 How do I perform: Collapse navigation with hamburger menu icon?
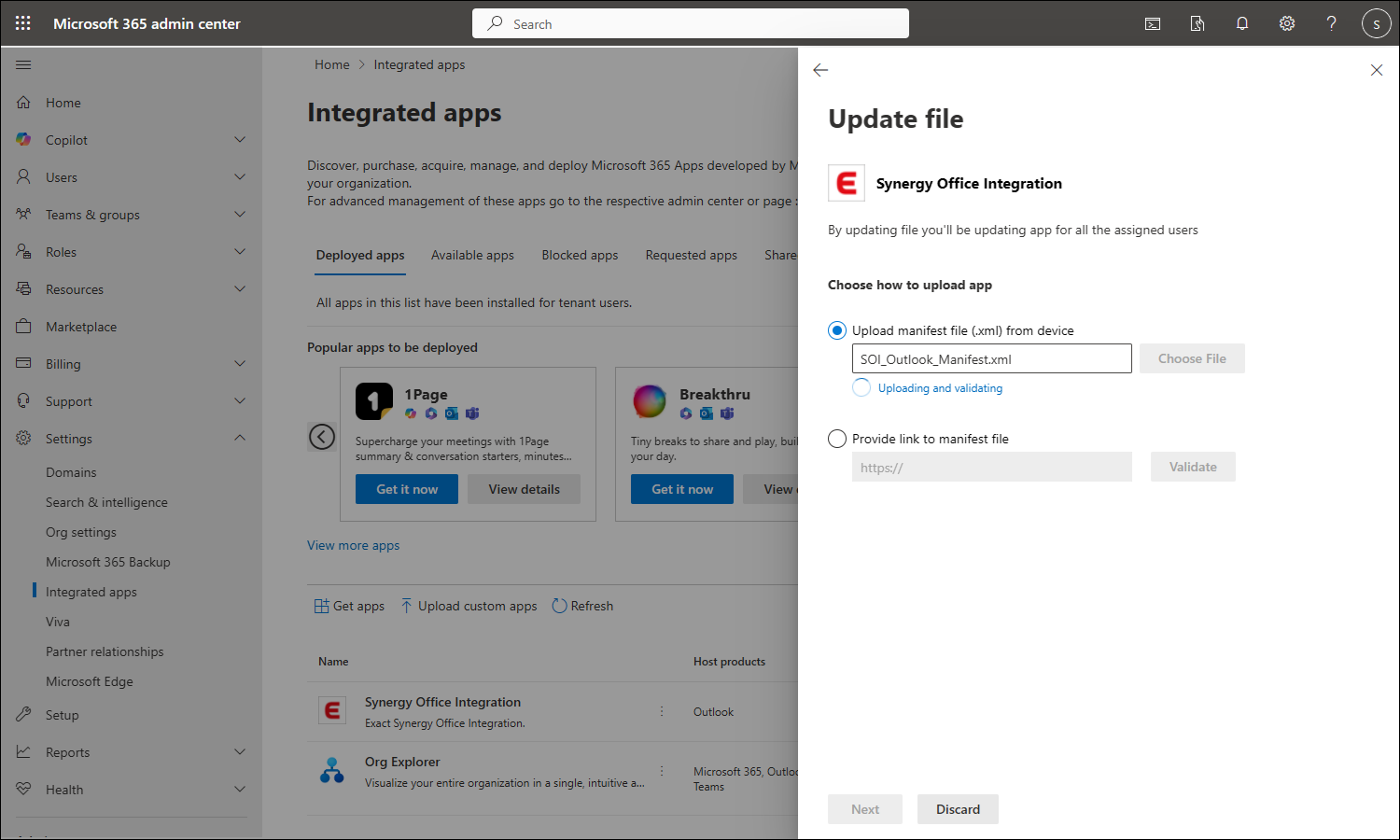(23, 64)
